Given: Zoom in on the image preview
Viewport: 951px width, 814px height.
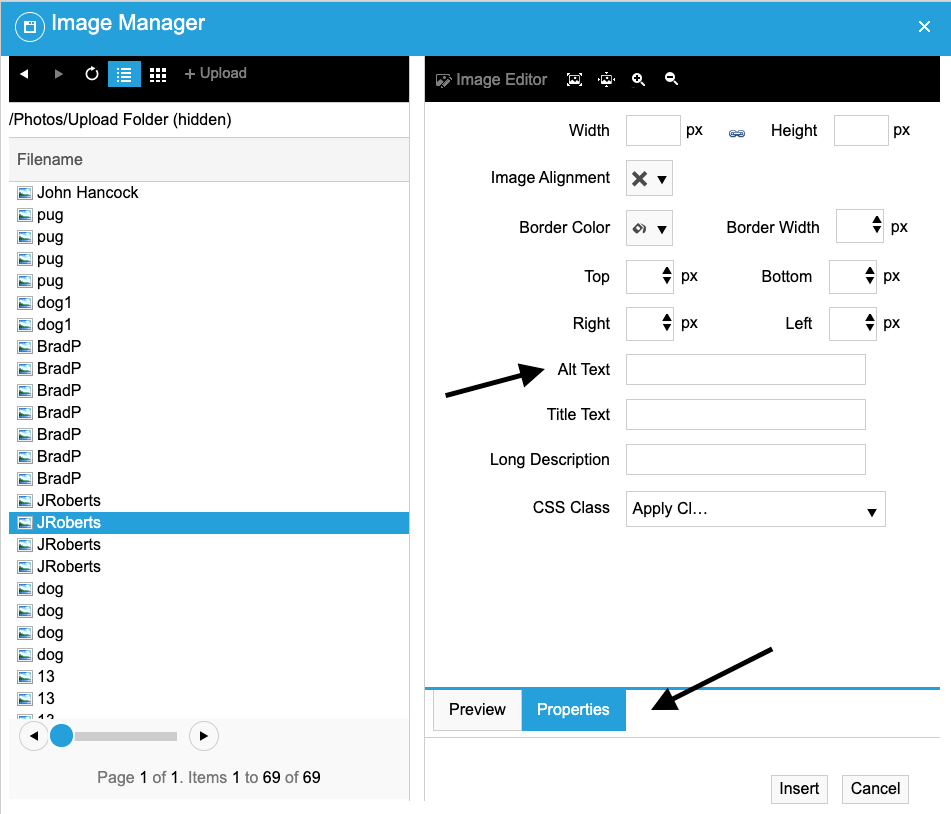Looking at the screenshot, I should pyautogui.click(x=639, y=79).
